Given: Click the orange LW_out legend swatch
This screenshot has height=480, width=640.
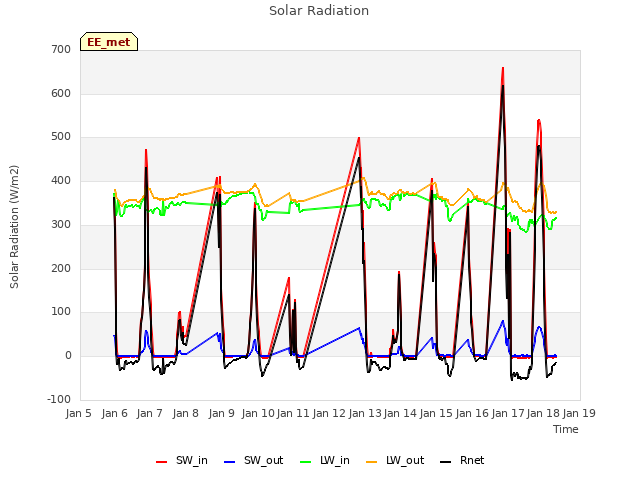Looking at the screenshot, I should pyautogui.click(x=371, y=462).
